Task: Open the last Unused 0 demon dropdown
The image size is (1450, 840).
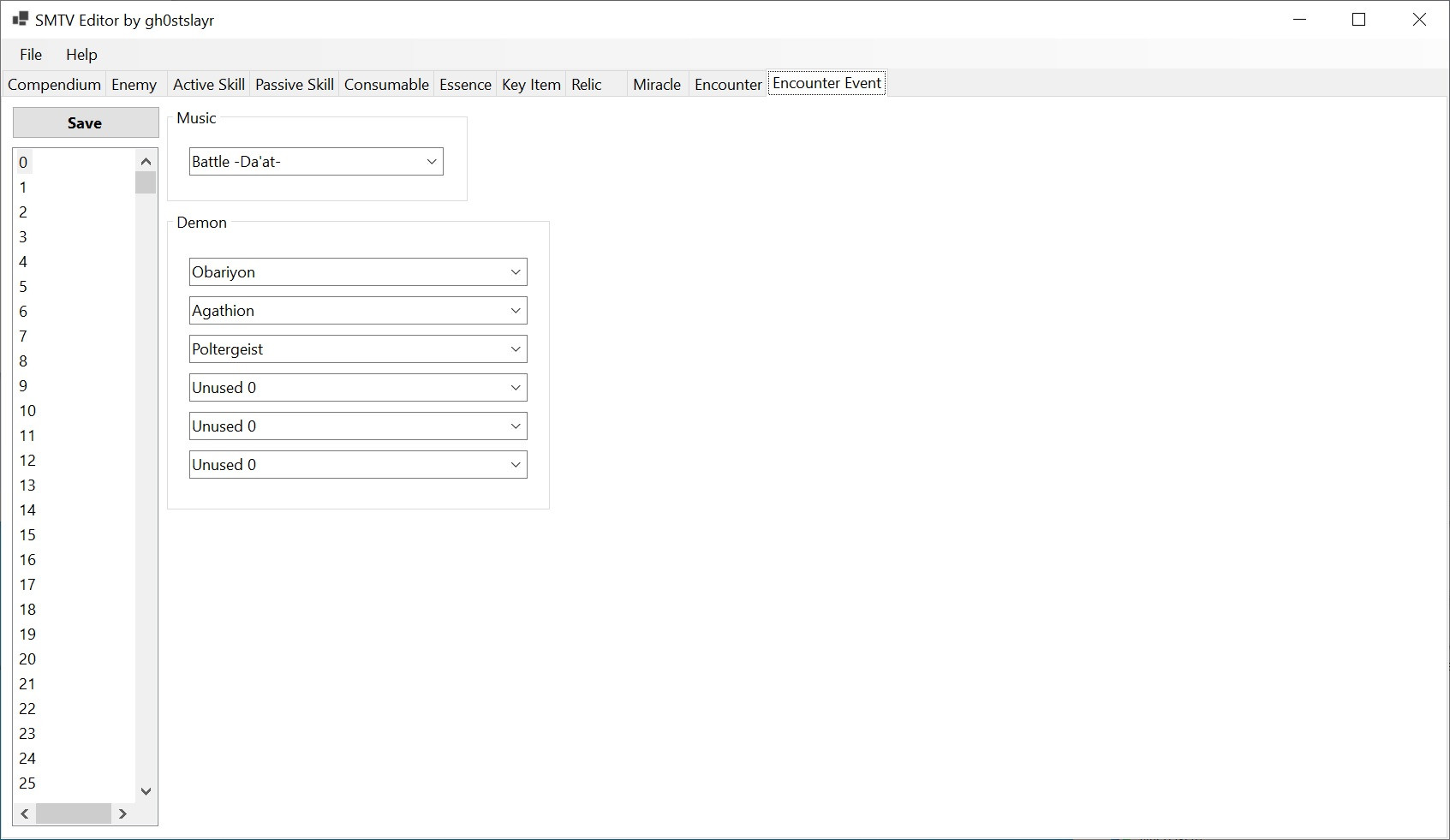Action: 357,465
